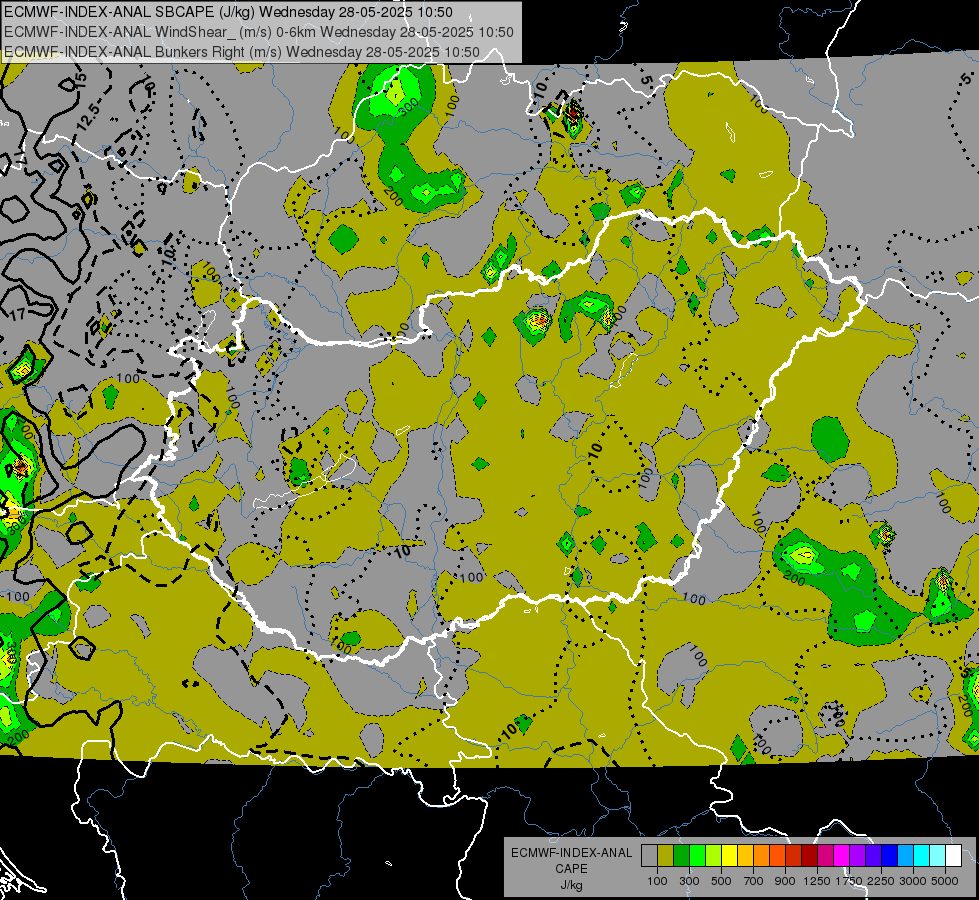Select the gray legend swatch below 100
Image resolution: width=979 pixels, height=900 pixels.
click(x=649, y=855)
